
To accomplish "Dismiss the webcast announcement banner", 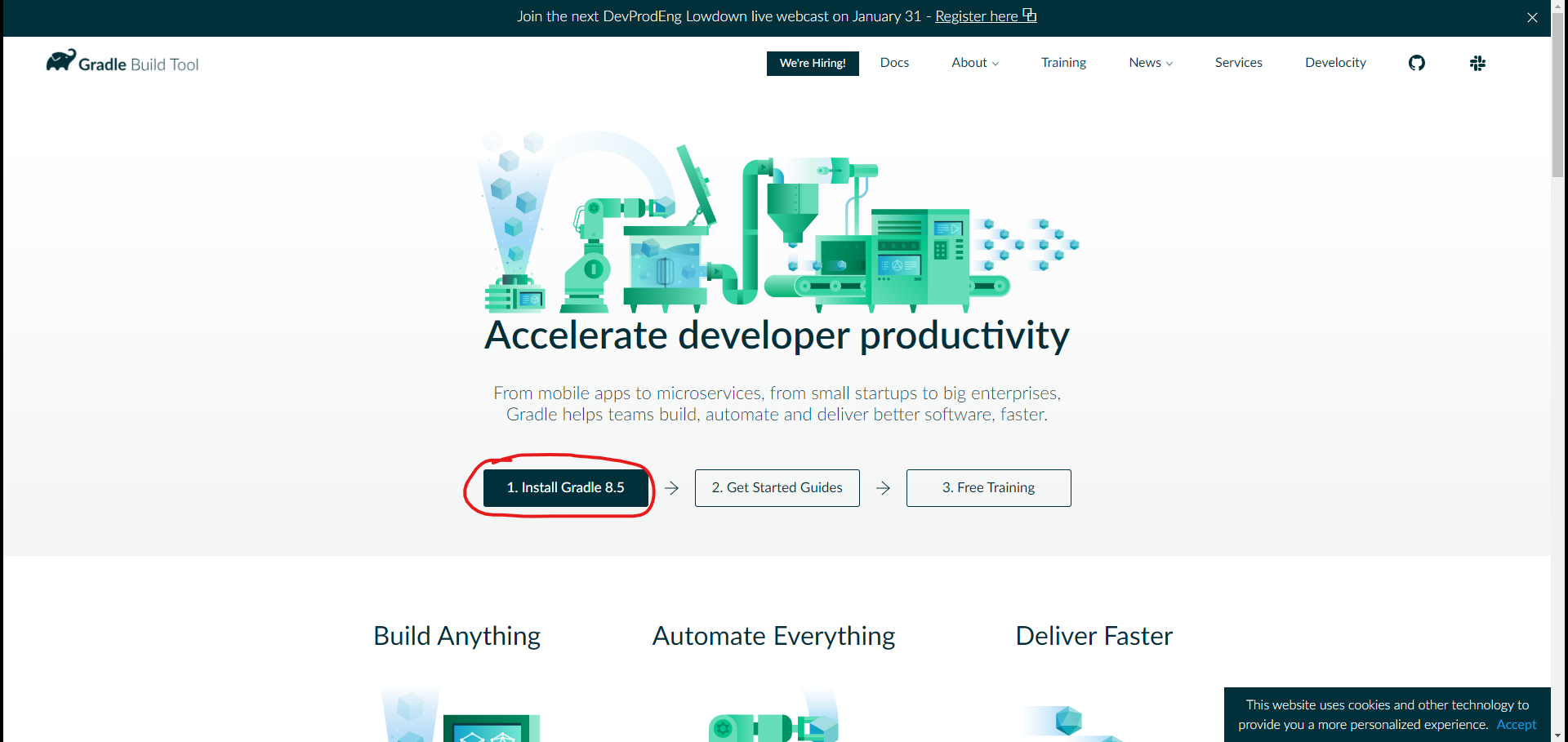I will [x=1532, y=17].
